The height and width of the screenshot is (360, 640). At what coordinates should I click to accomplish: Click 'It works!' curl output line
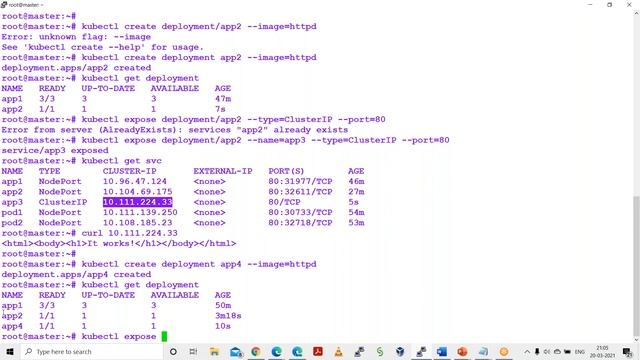point(119,243)
